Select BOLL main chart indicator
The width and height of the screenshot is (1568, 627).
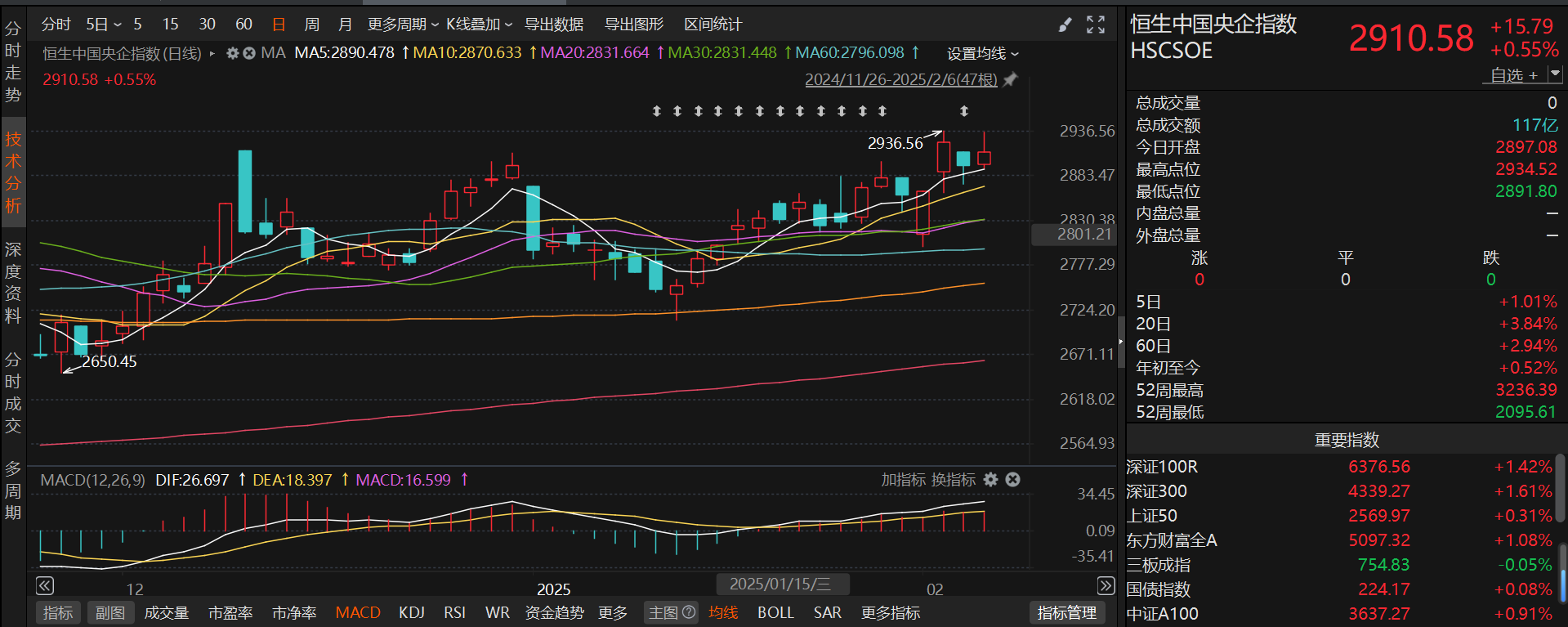[x=775, y=613]
